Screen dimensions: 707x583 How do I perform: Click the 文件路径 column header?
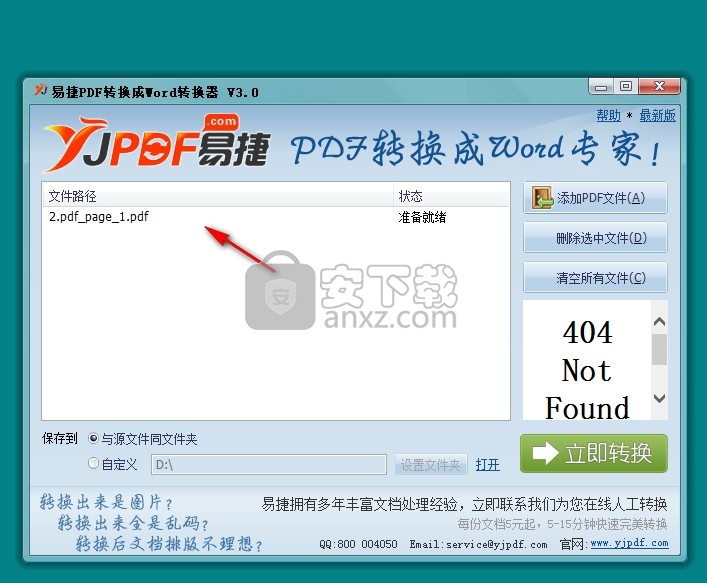[218, 196]
